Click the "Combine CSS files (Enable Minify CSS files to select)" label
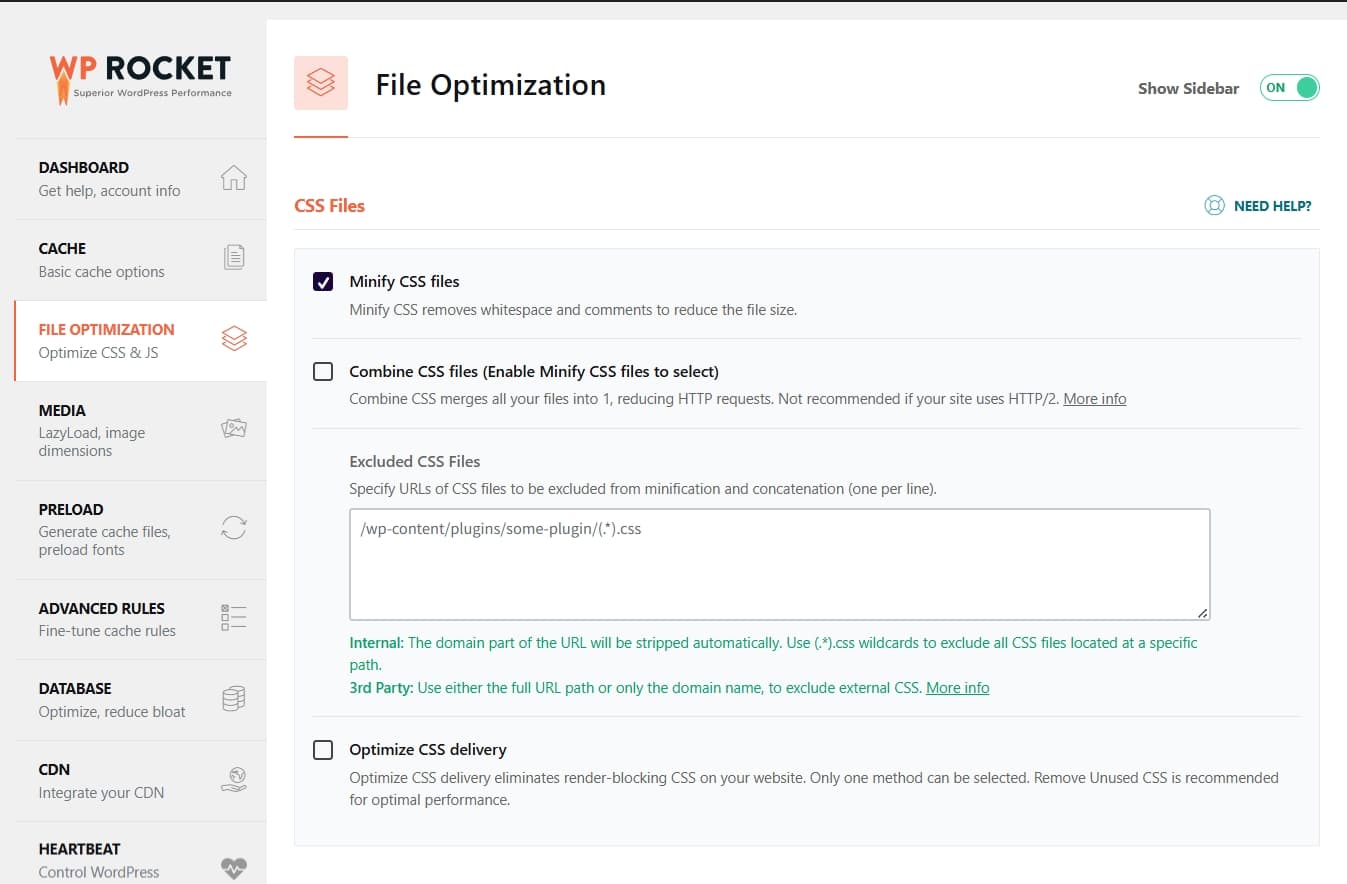Image resolution: width=1347 pixels, height=884 pixels. coord(534,372)
